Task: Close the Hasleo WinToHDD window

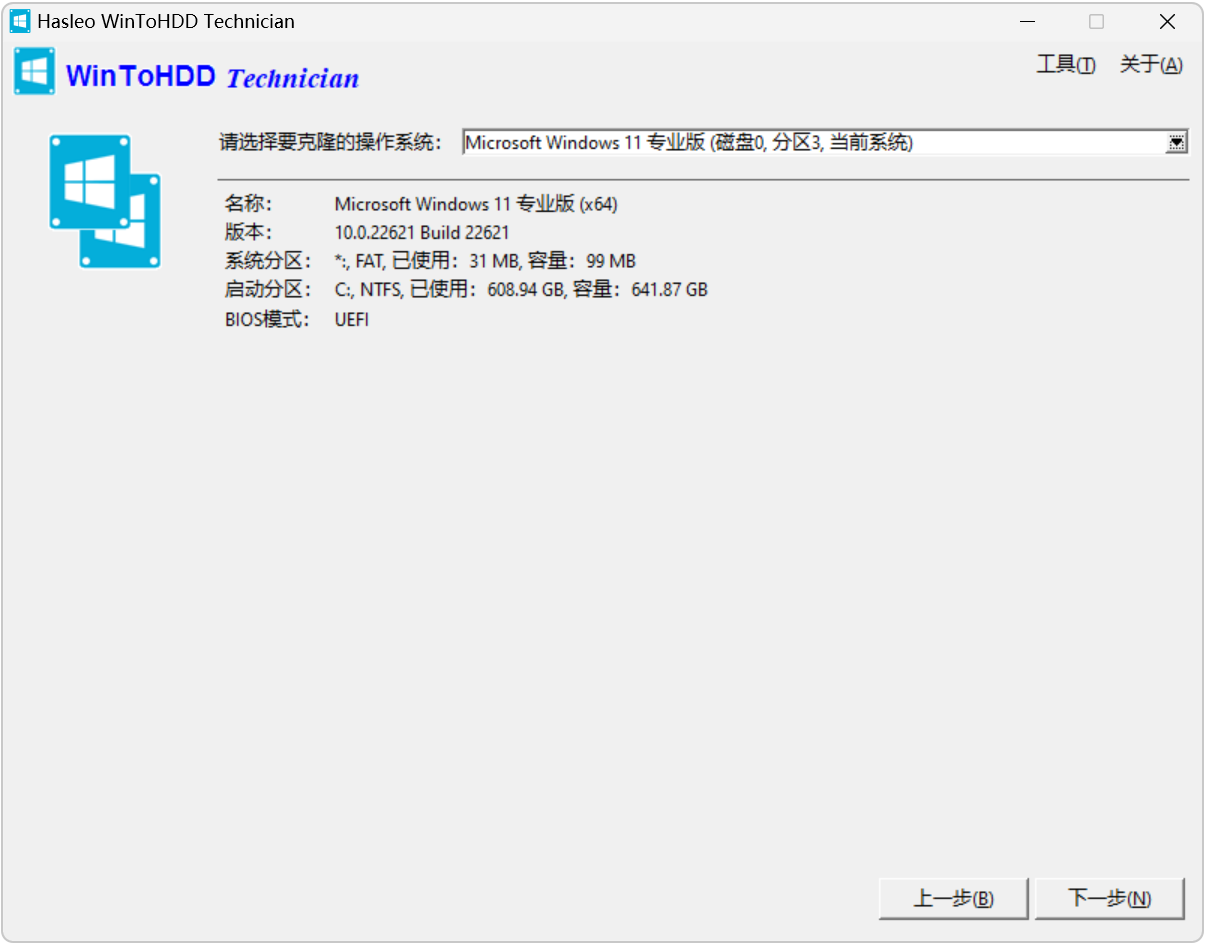Action: pos(1167,22)
